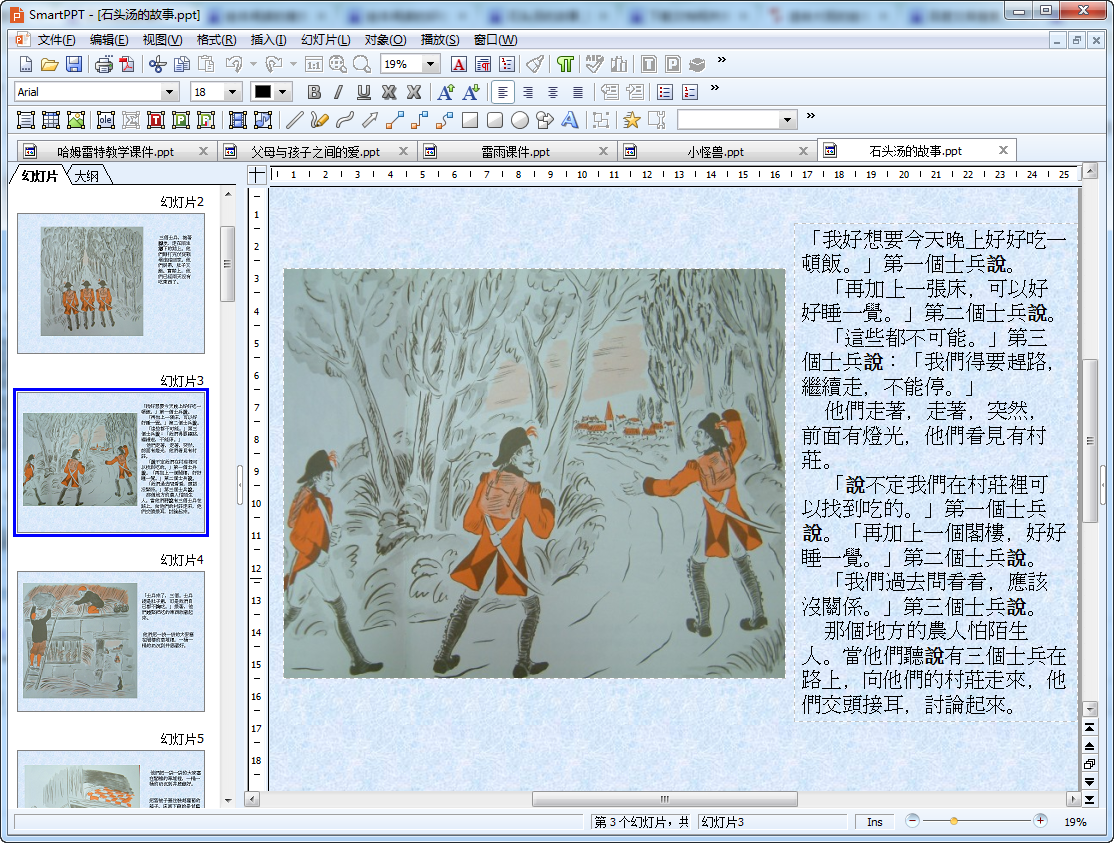Screen dimensions: 1114x843
Task: Select the ellipse shape tool
Action: click(519, 120)
